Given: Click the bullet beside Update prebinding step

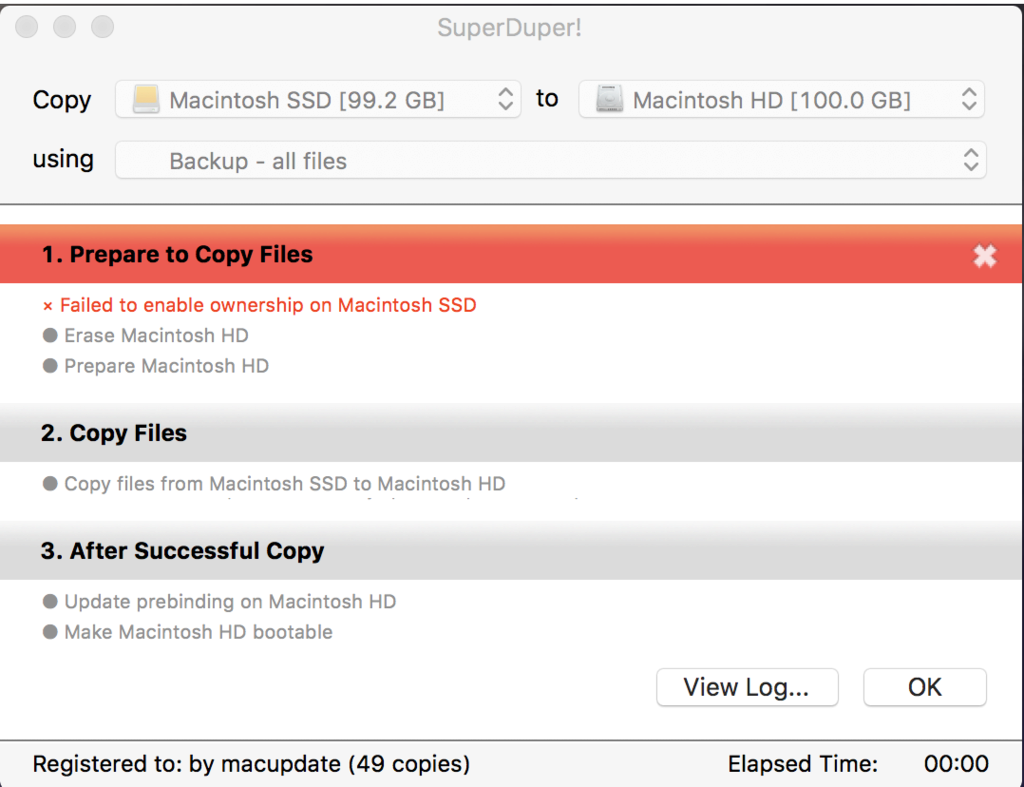Looking at the screenshot, I should [x=50, y=602].
